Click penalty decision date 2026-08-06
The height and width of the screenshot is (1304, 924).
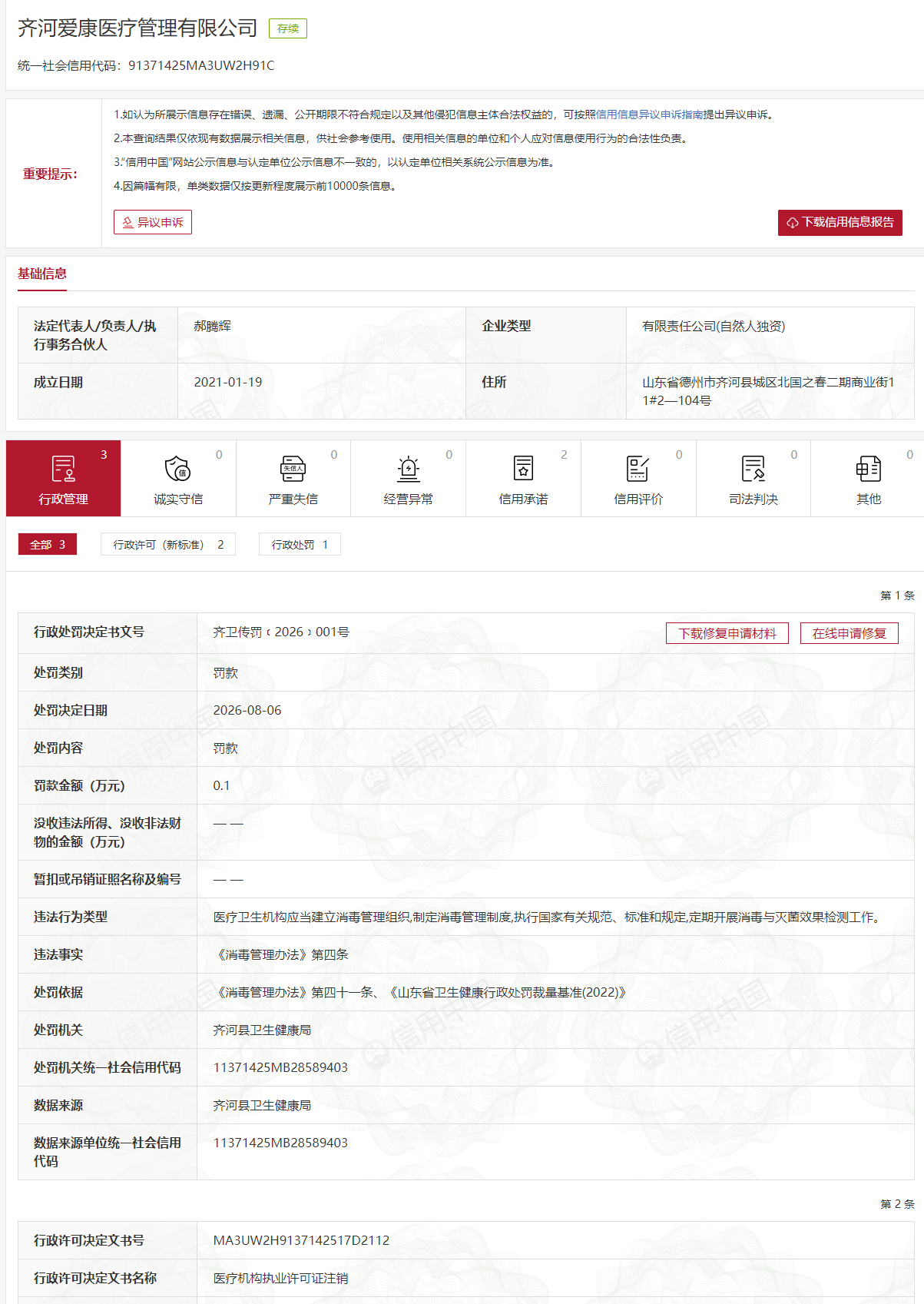coord(247,710)
